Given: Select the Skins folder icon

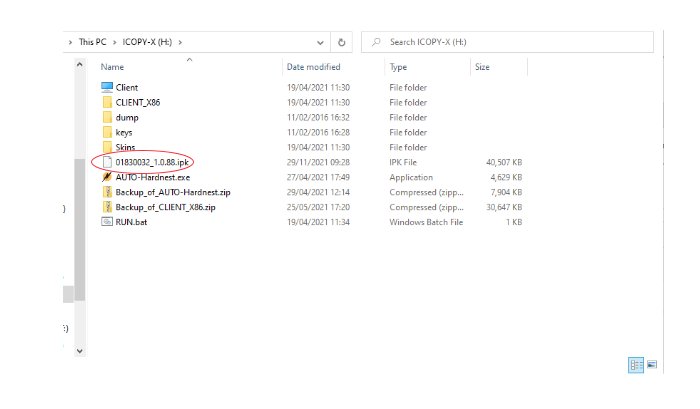Looking at the screenshot, I should (x=107, y=147).
